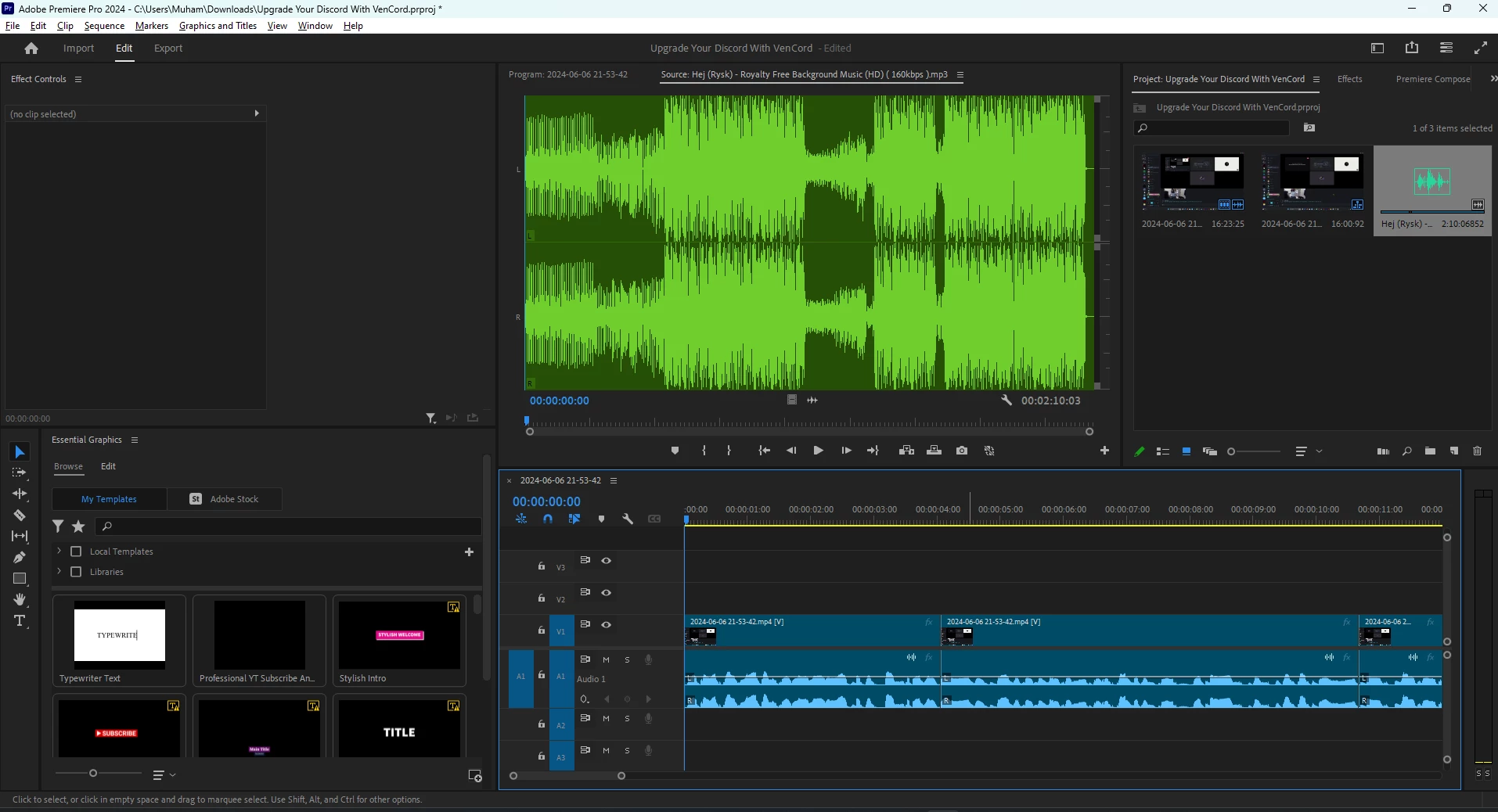Click the Quick Export share icon
The height and width of the screenshot is (812, 1498).
click(1412, 48)
